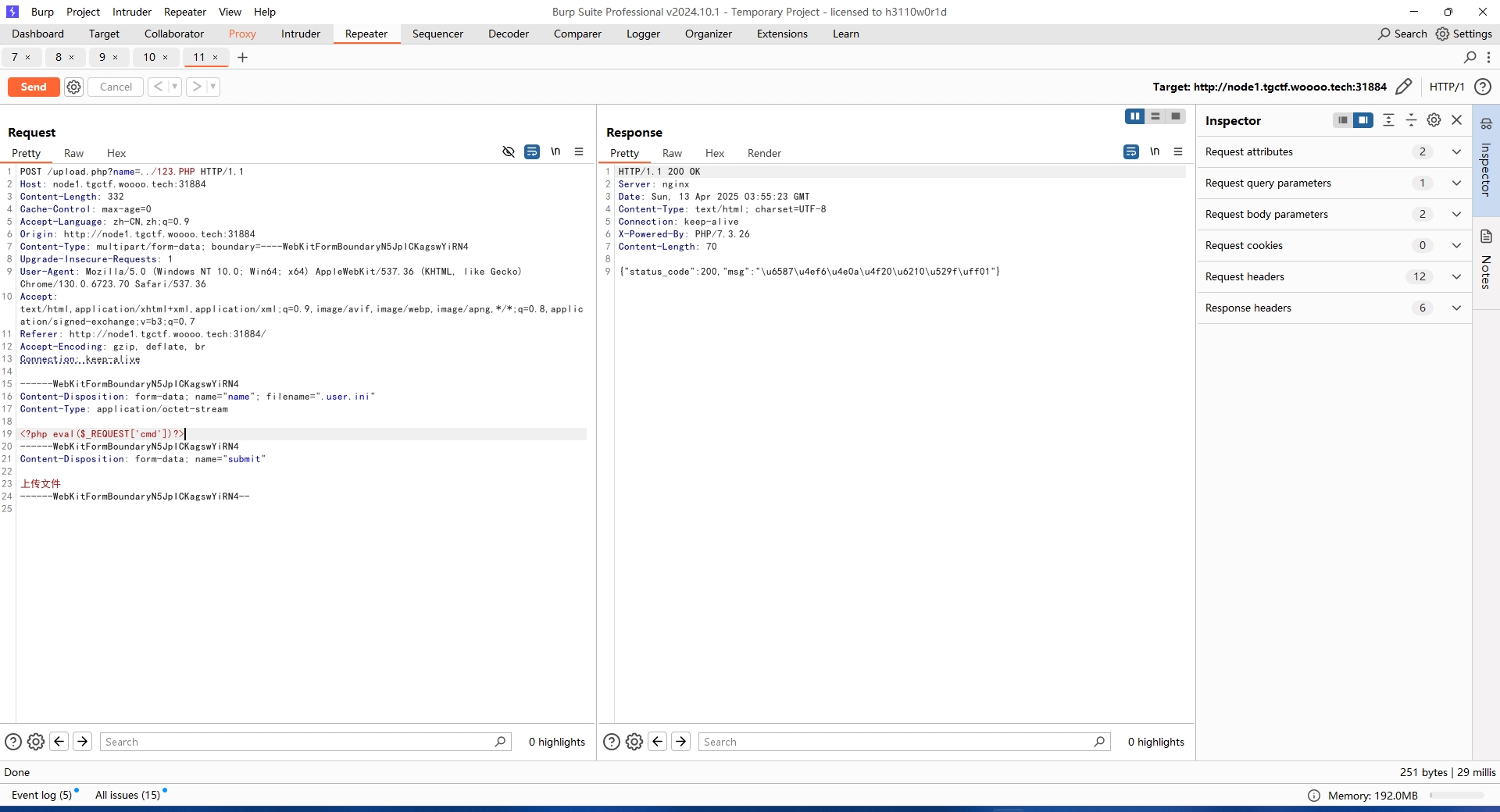1500x812 pixels.
Task: Open Response search settings gear
Action: coord(634,742)
